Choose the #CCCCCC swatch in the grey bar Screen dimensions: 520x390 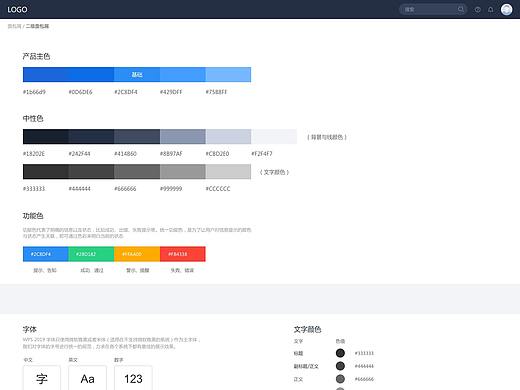(228, 172)
